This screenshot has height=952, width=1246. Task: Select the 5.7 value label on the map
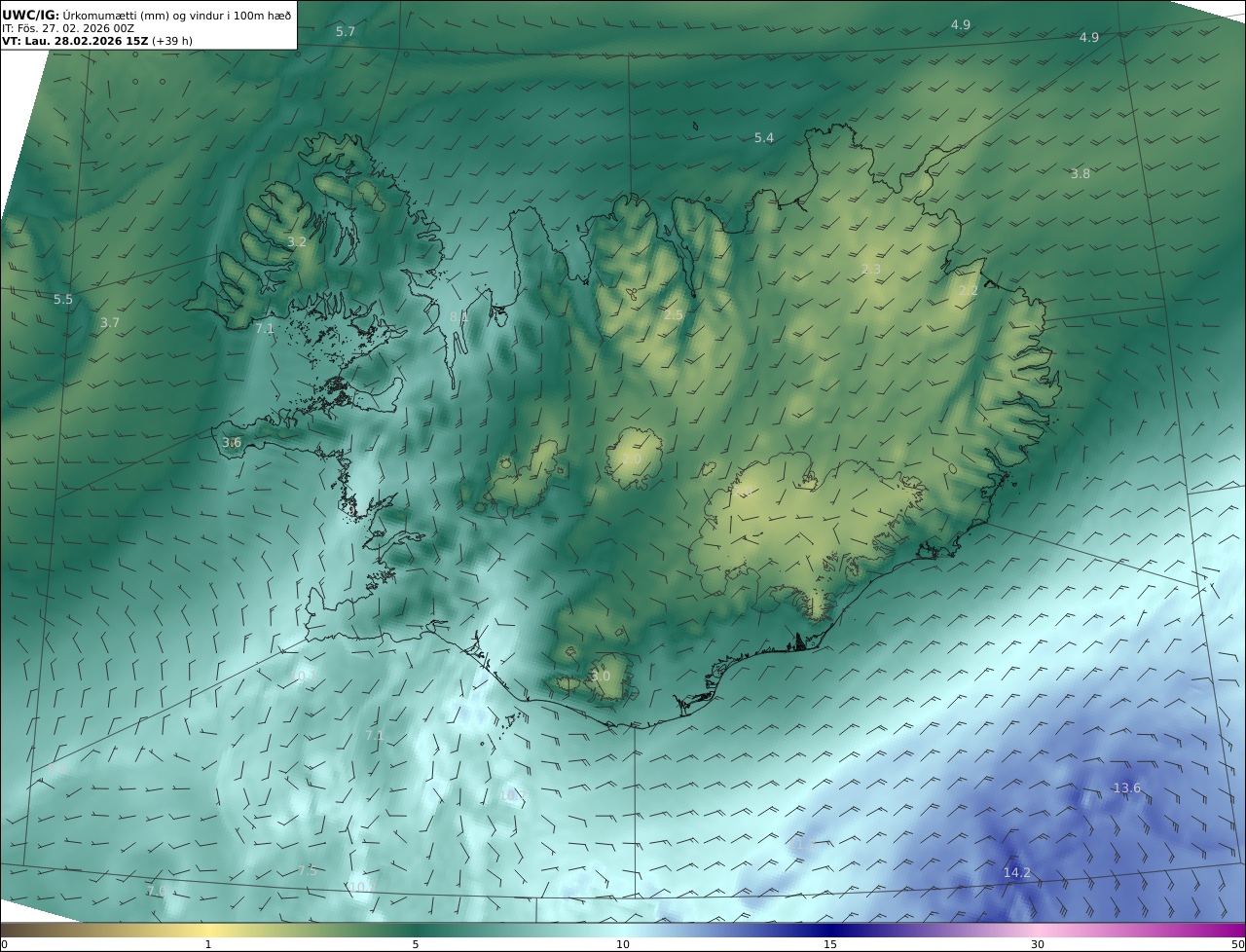point(346,32)
